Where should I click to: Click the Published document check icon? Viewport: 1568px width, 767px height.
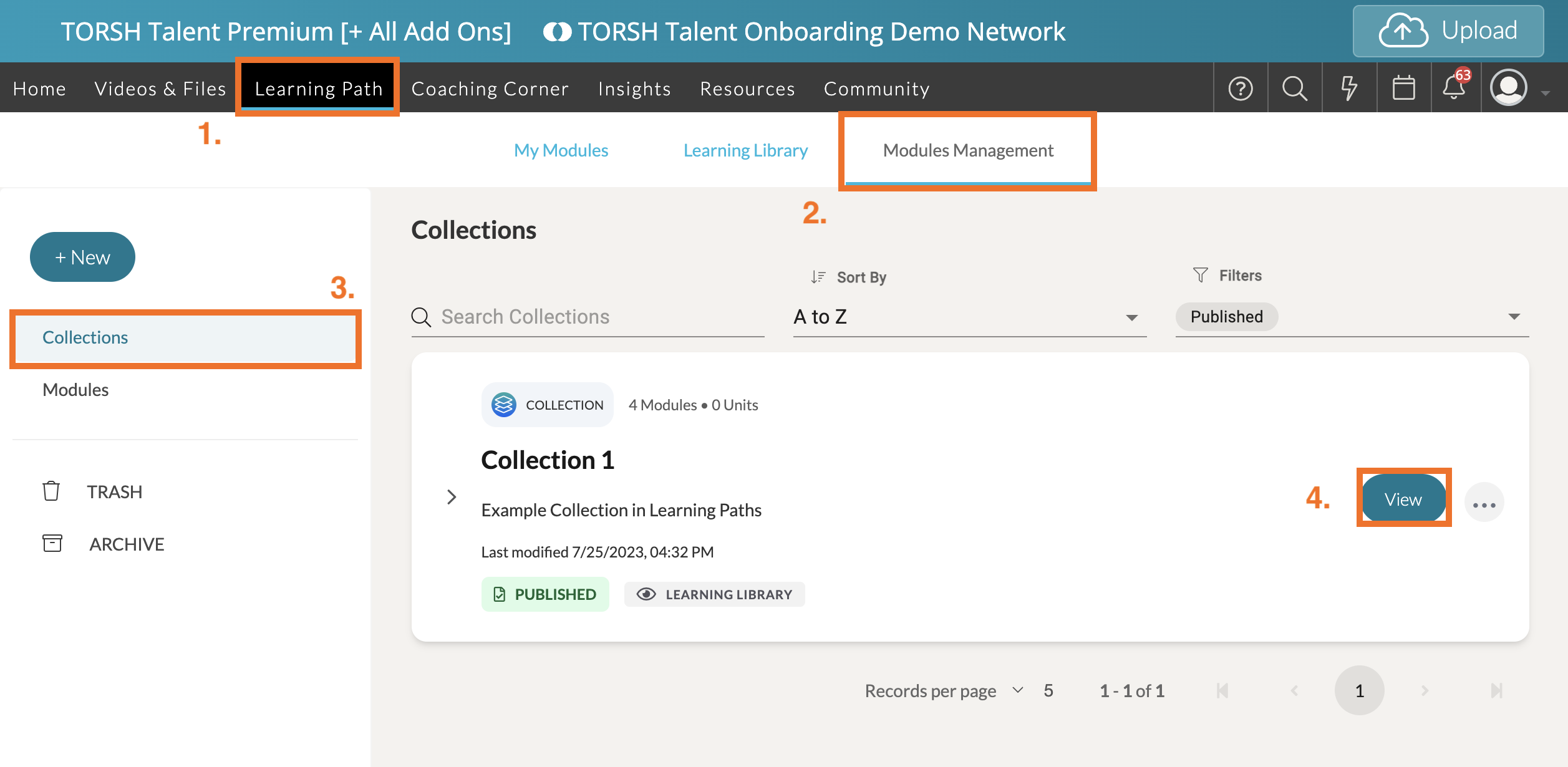(499, 594)
